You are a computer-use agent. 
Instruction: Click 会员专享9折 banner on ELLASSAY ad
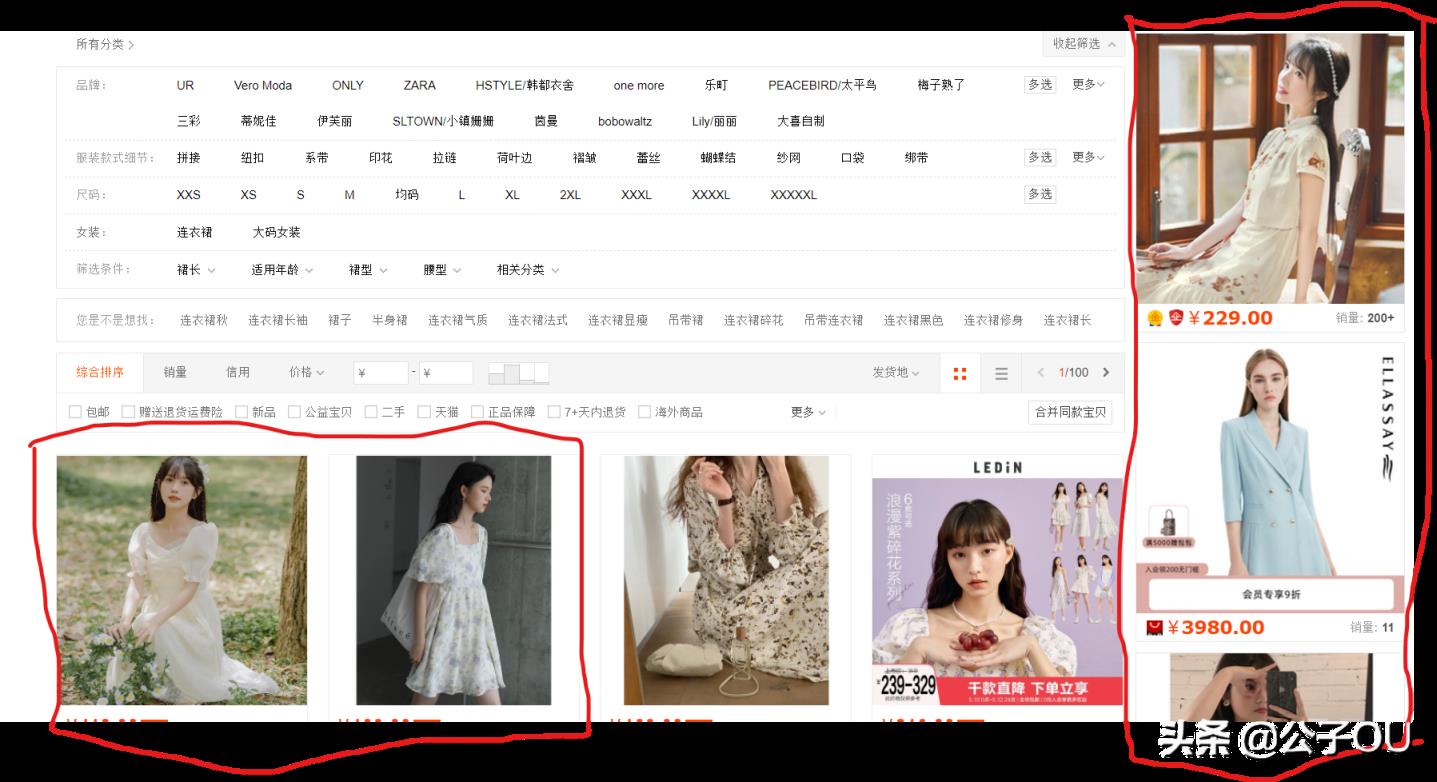pyautogui.click(x=1271, y=594)
